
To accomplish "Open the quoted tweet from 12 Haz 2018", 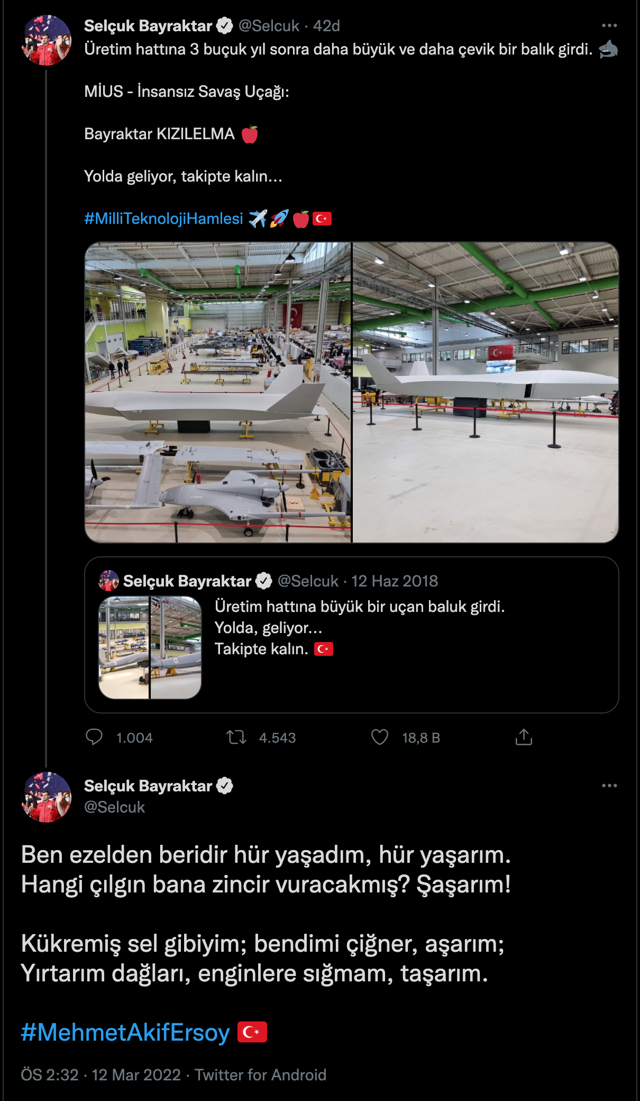I will tap(350, 630).
